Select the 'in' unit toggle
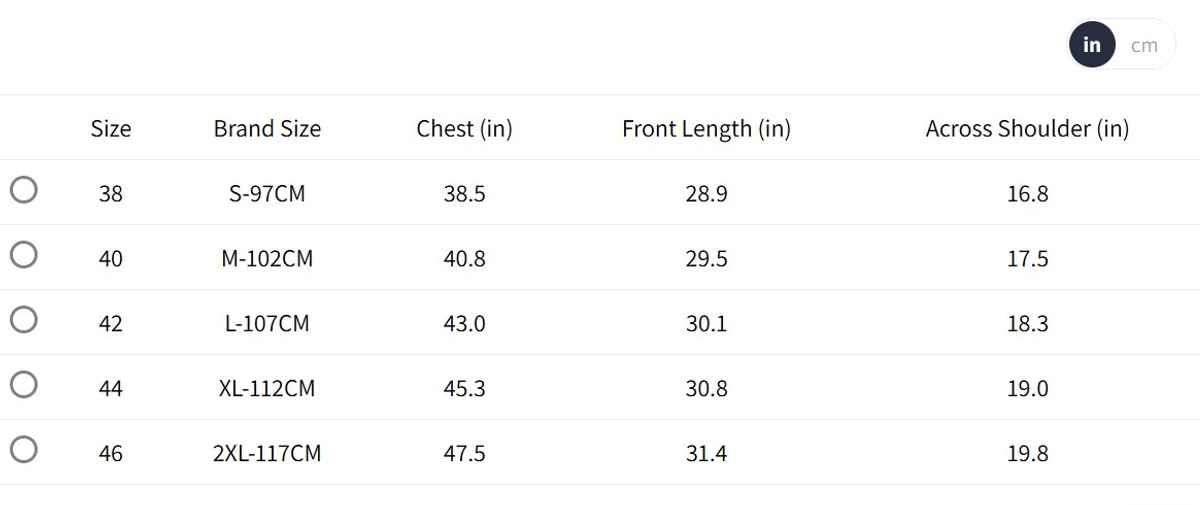 click(1092, 45)
